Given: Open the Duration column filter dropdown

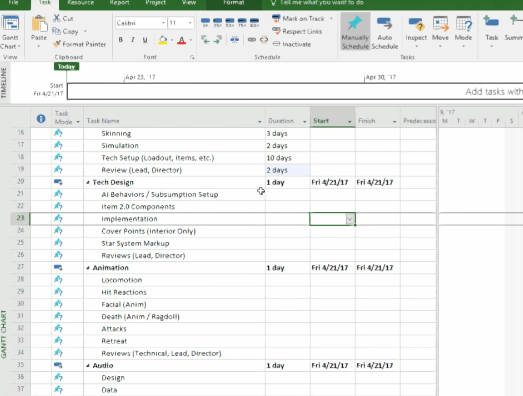Looking at the screenshot, I should [x=305, y=122].
